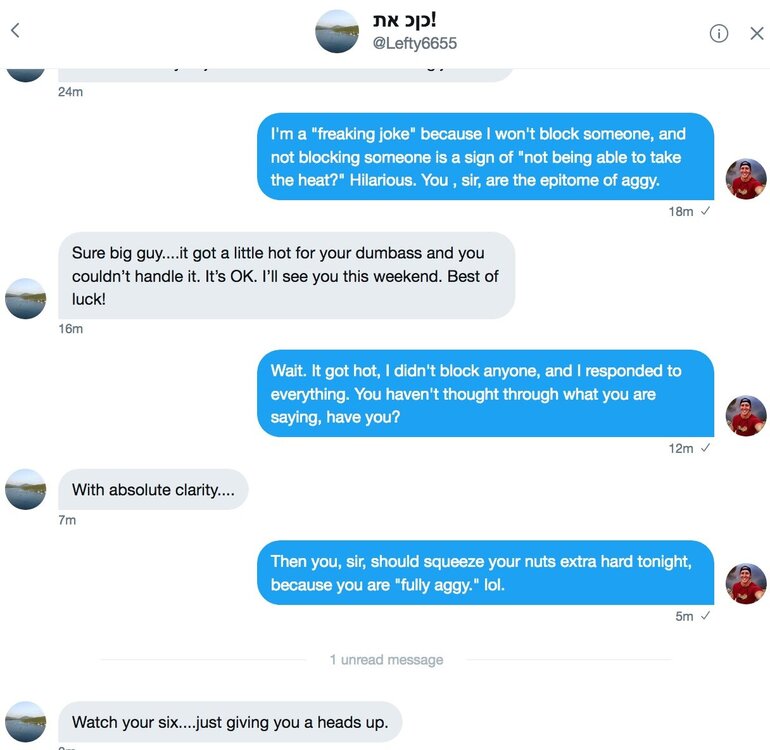Image resolution: width=770 pixels, height=750 pixels.
Task: Select the blue "freaking joke" message bubble
Action: [485, 157]
